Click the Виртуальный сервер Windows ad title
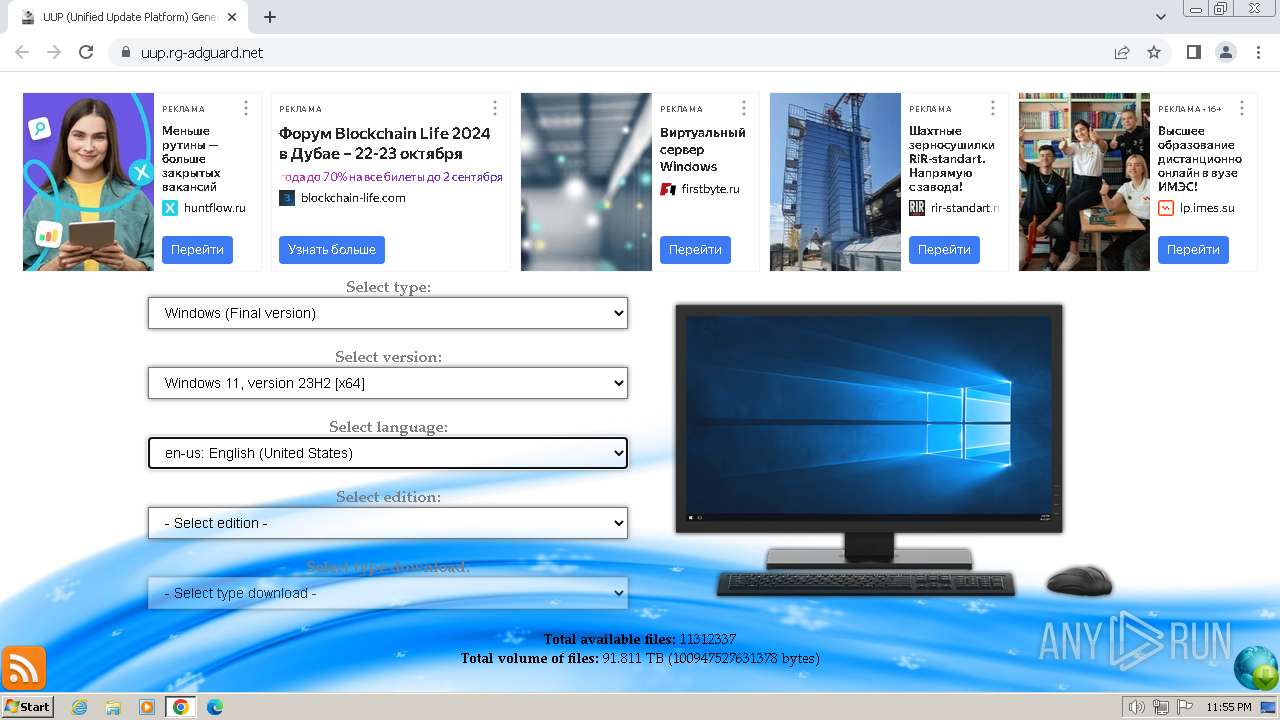 (703, 150)
